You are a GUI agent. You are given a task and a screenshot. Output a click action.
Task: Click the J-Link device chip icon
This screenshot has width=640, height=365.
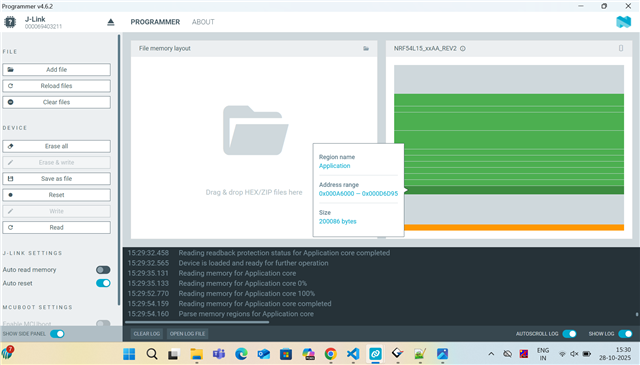tap(10, 22)
